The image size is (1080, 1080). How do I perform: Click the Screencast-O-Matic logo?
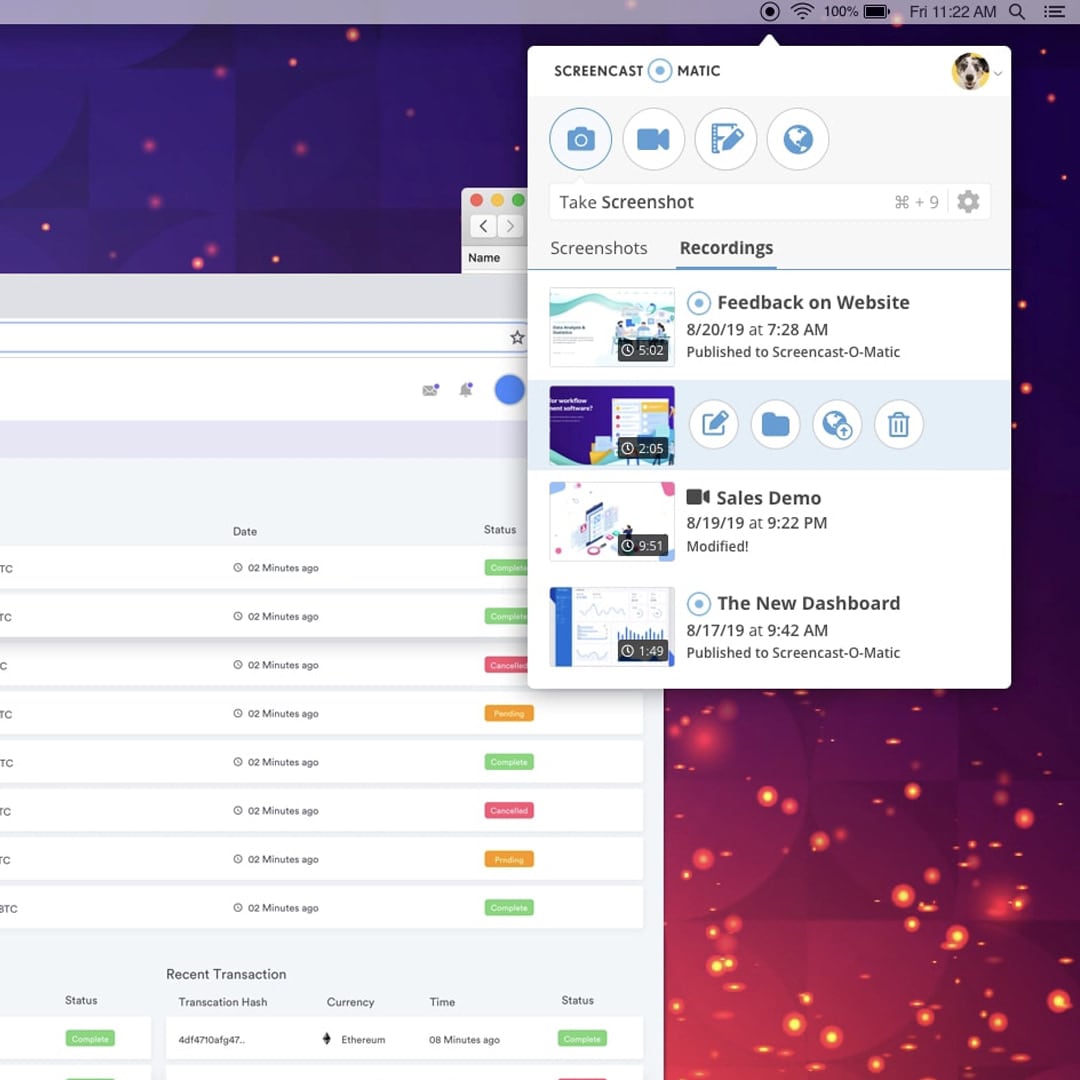[x=637, y=71]
